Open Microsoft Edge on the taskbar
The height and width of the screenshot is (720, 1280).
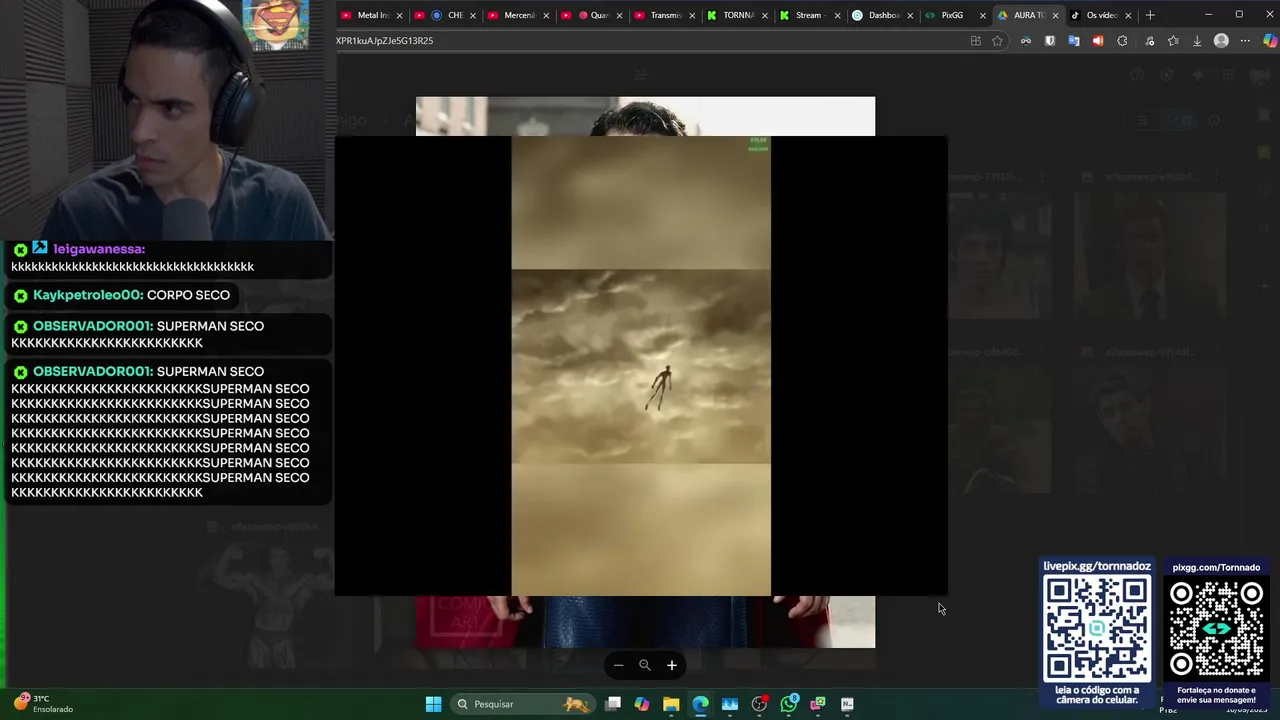click(700, 704)
